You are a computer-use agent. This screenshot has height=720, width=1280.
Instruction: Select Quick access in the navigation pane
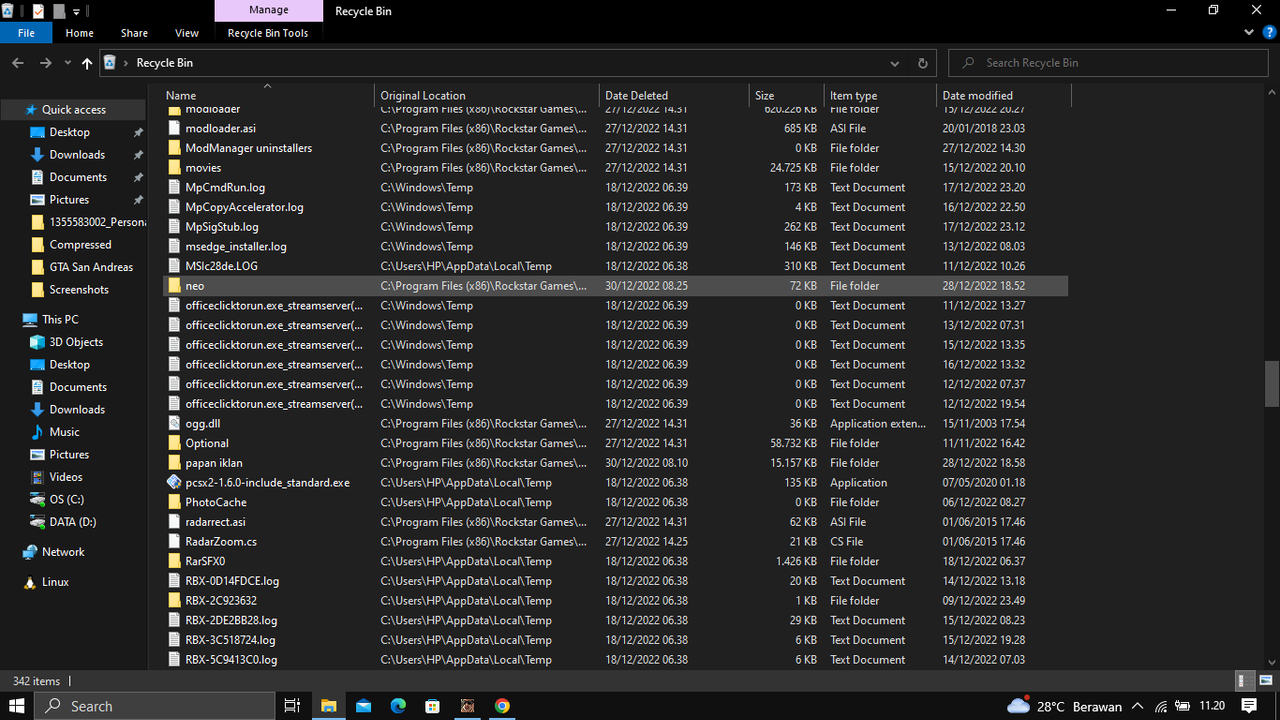(x=73, y=110)
